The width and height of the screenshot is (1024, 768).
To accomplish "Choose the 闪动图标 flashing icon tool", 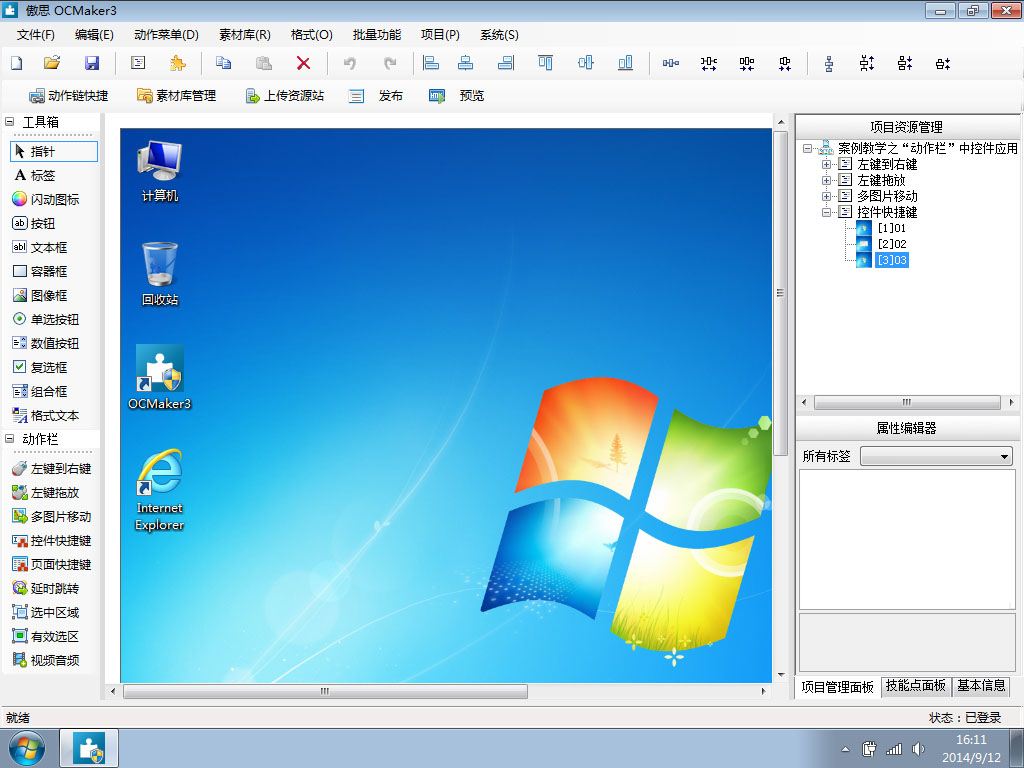I will pos(46,199).
